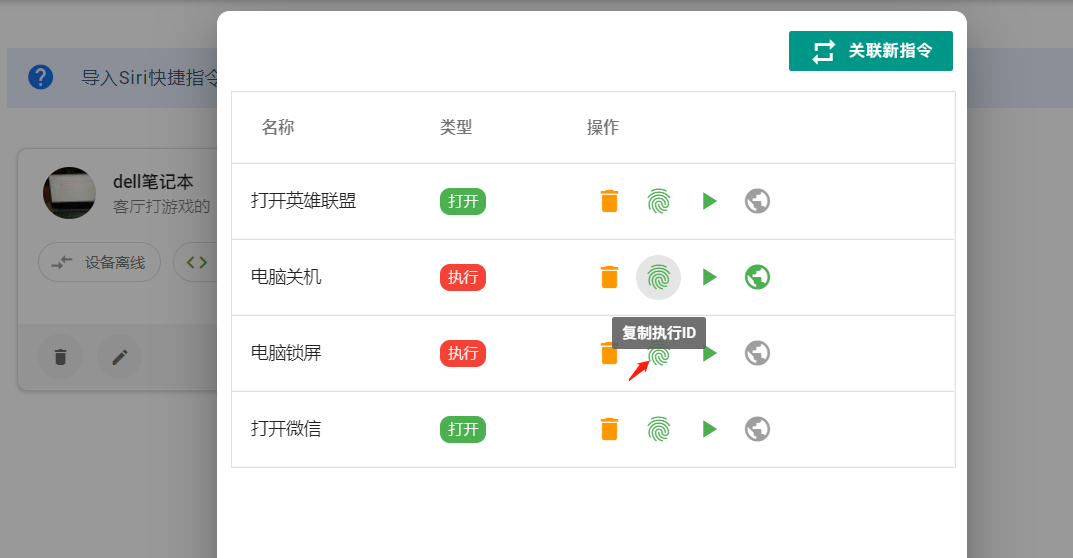Copy execution ID for 打开微信
The width and height of the screenshot is (1073, 558).
click(658, 429)
